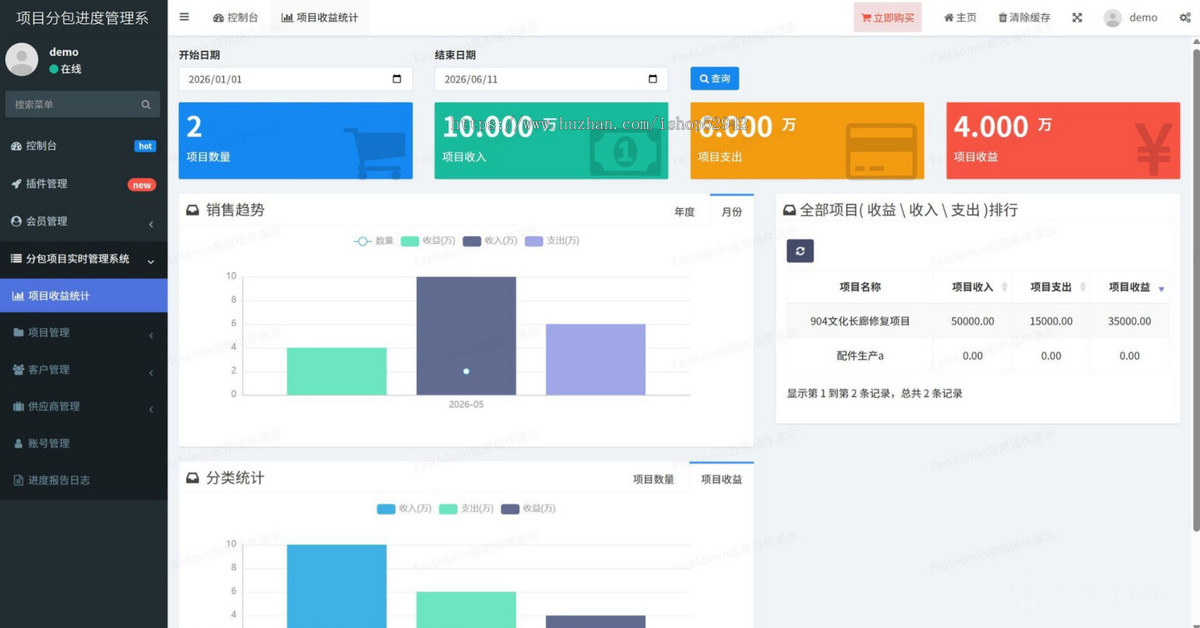The width and height of the screenshot is (1200, 628).
Task: Toggle fullscreen mode icon
Action: (x=1077, y=17)
